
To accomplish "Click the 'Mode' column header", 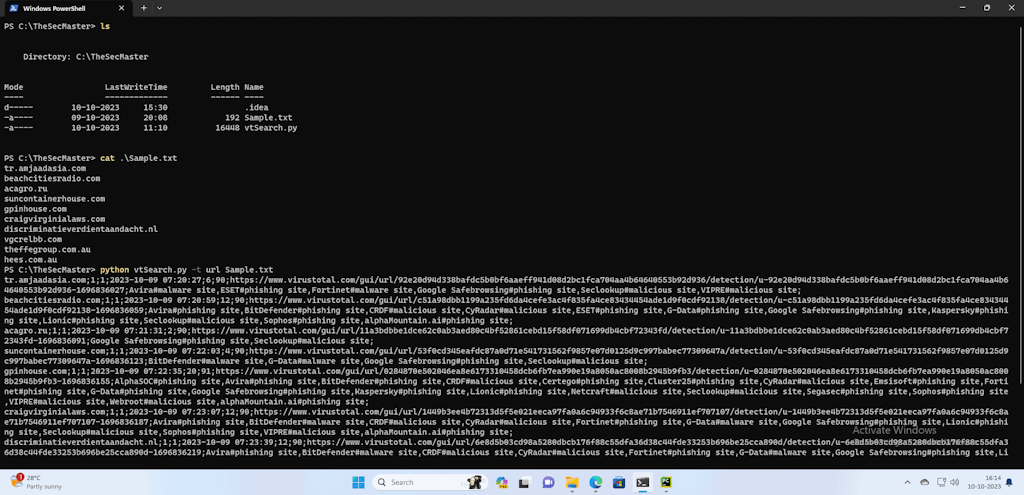I will pyautogui.click(x=14, y=87).
